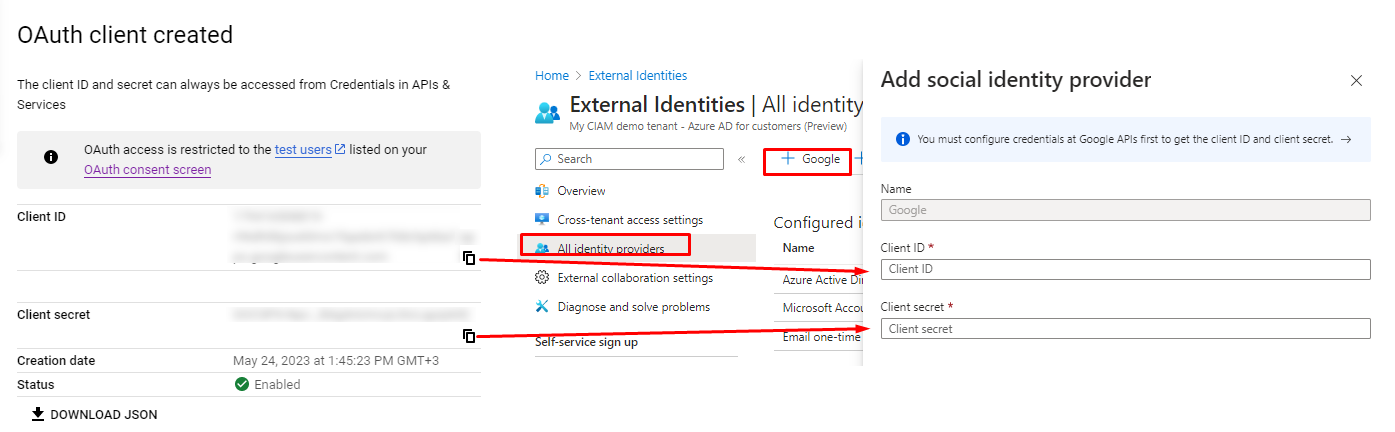This screenshot has height=432, width=1395.
Task: Copy the Client ID value
Action: 469,258
